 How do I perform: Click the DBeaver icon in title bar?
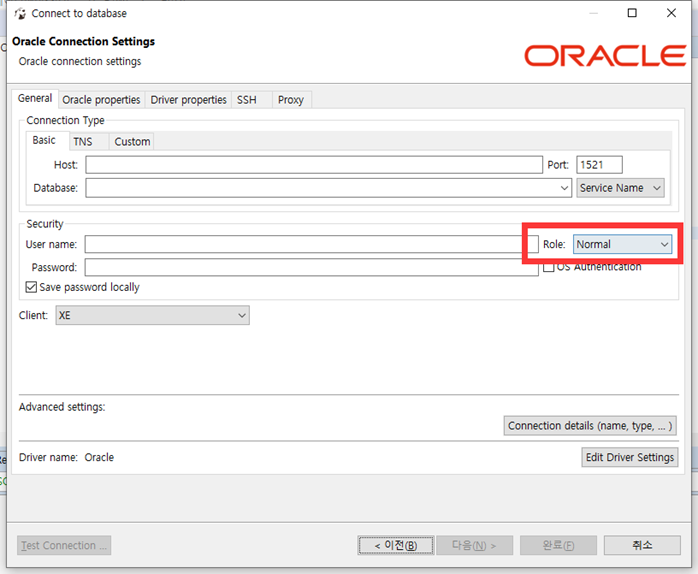(x=20, y=14)
